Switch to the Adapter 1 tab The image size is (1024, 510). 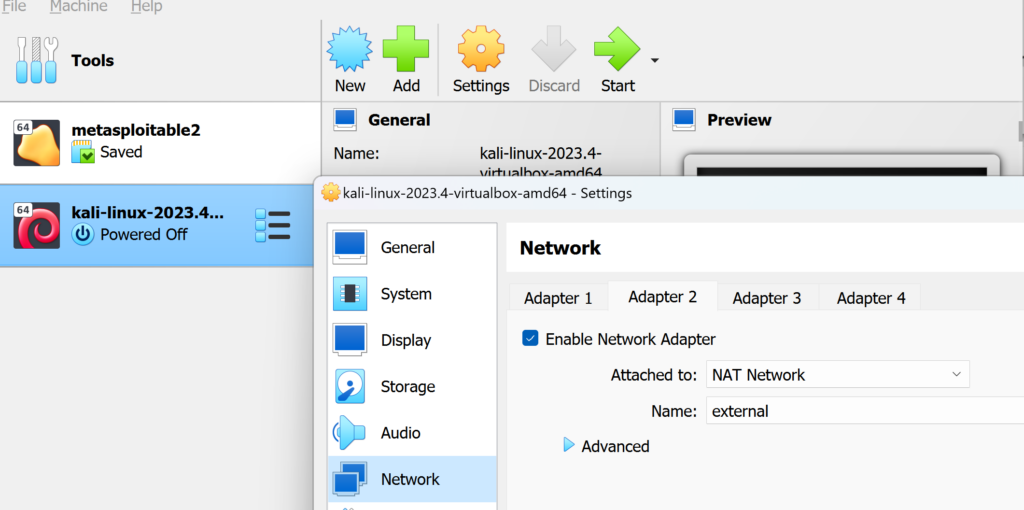[x=558, y=298]
